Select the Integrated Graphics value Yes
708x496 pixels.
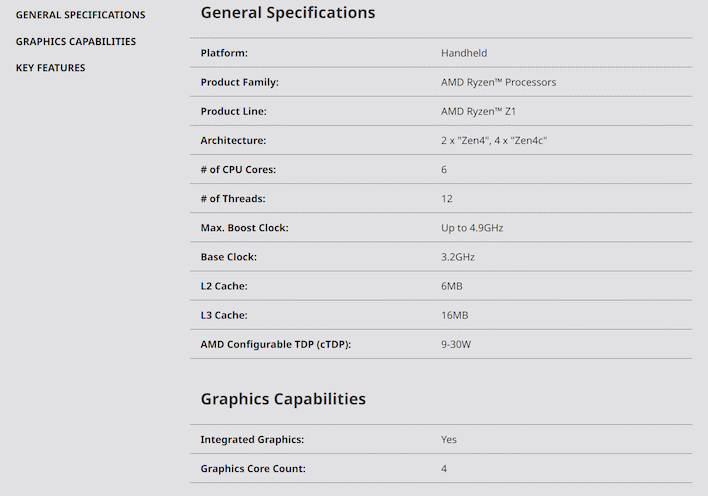coord(449,440)
